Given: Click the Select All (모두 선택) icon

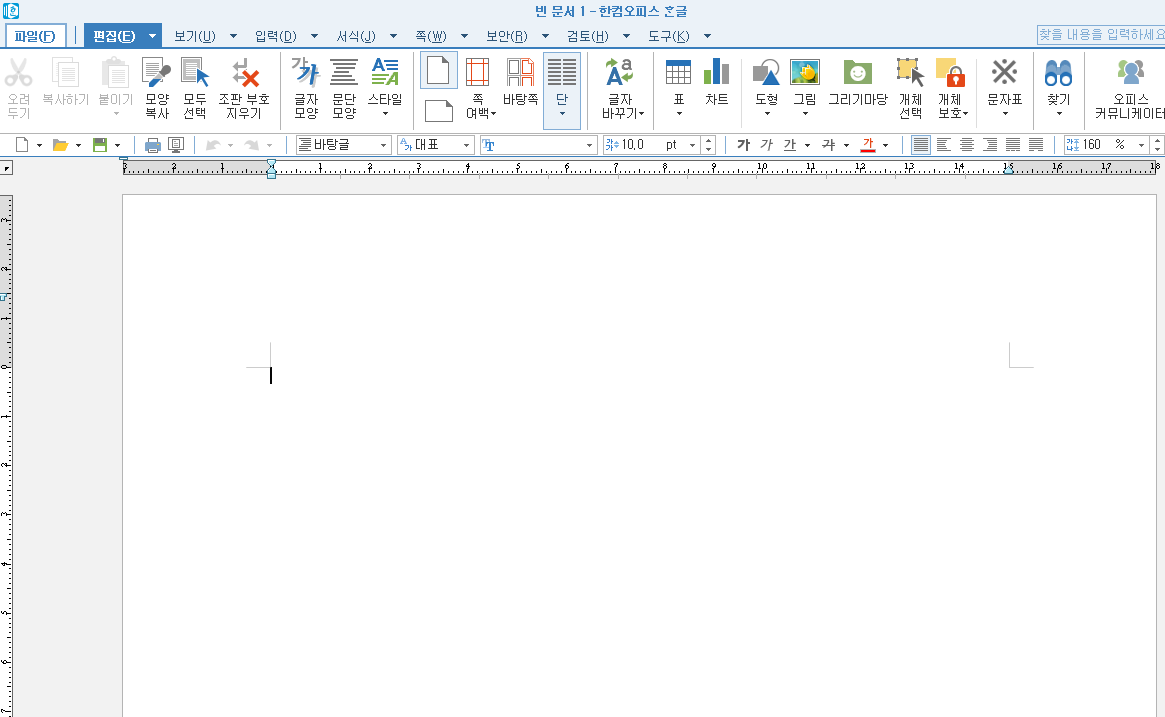Looking at the screenshot, I should [x=195, y=74].
